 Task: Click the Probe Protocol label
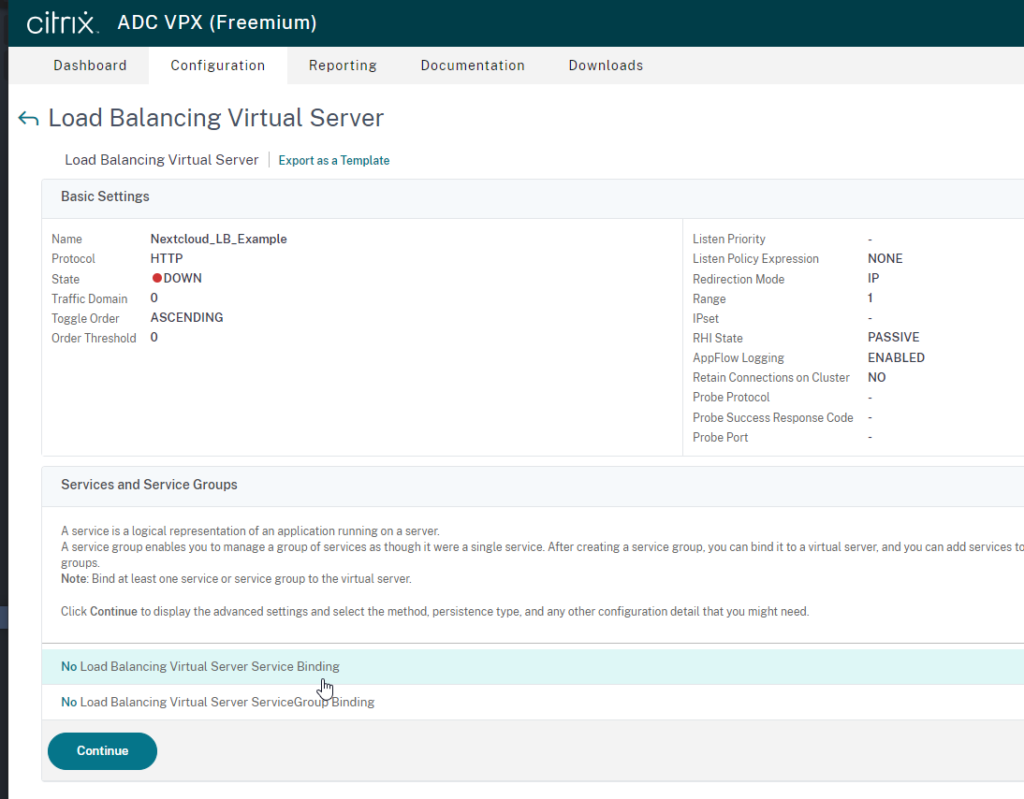coord(731,397)
